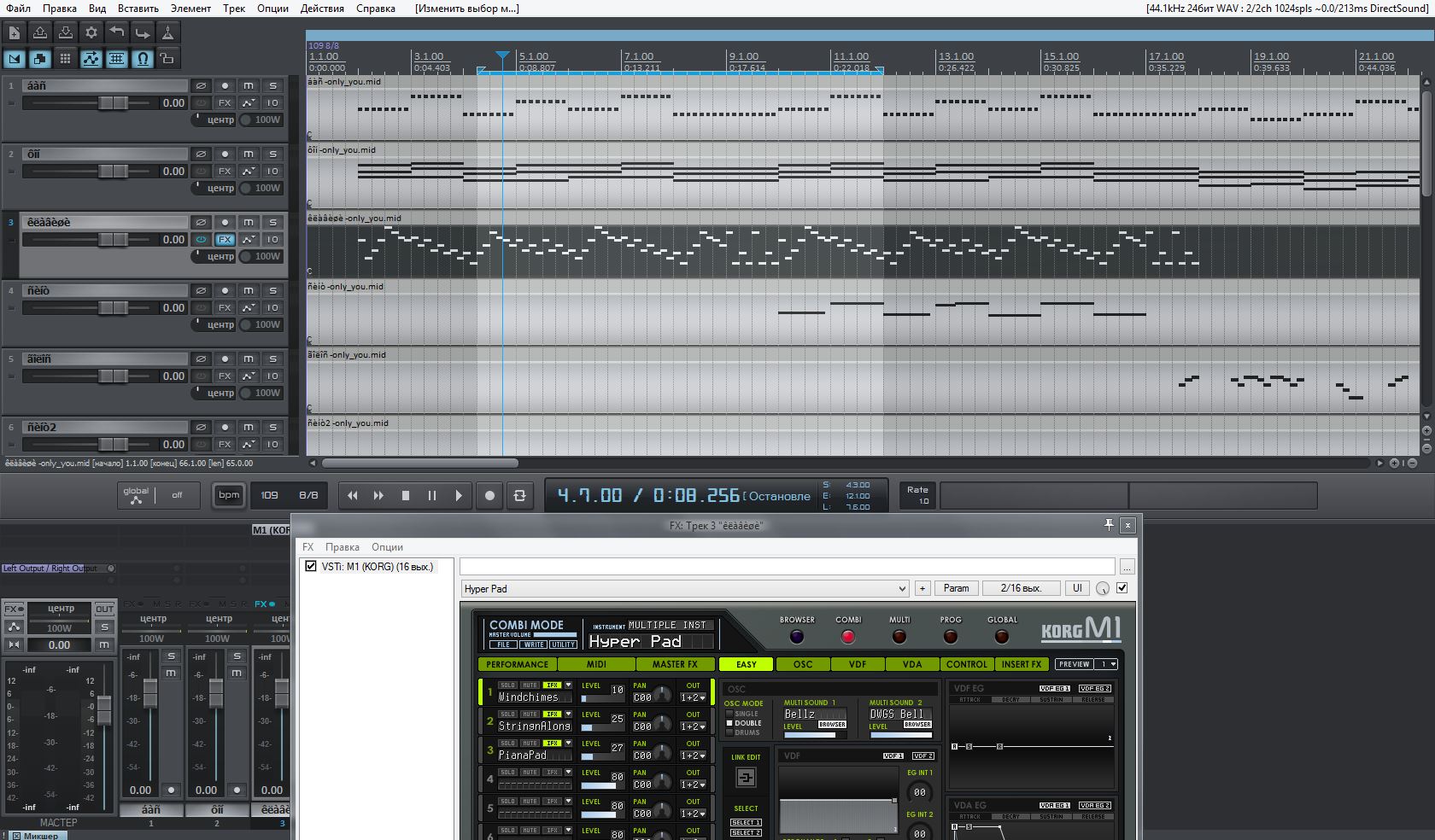Open the IO routing button on track 1

[x=272, y=102]
